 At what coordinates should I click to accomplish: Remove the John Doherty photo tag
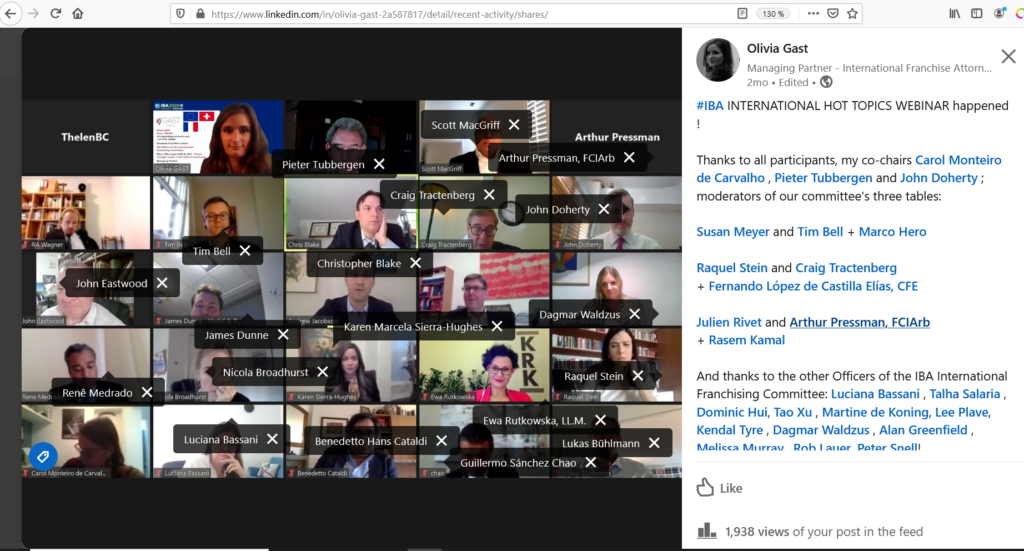tap(603, 209)
